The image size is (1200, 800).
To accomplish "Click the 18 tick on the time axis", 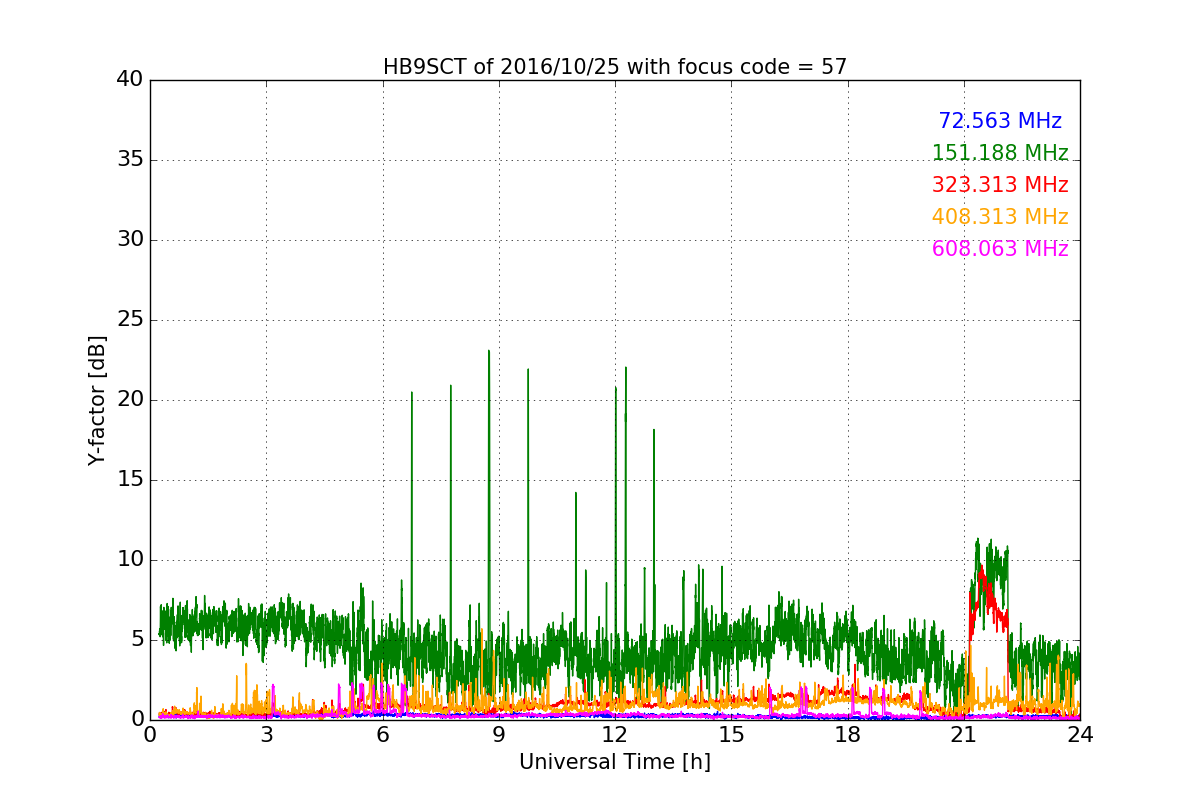I will click(x=848, y=735).
